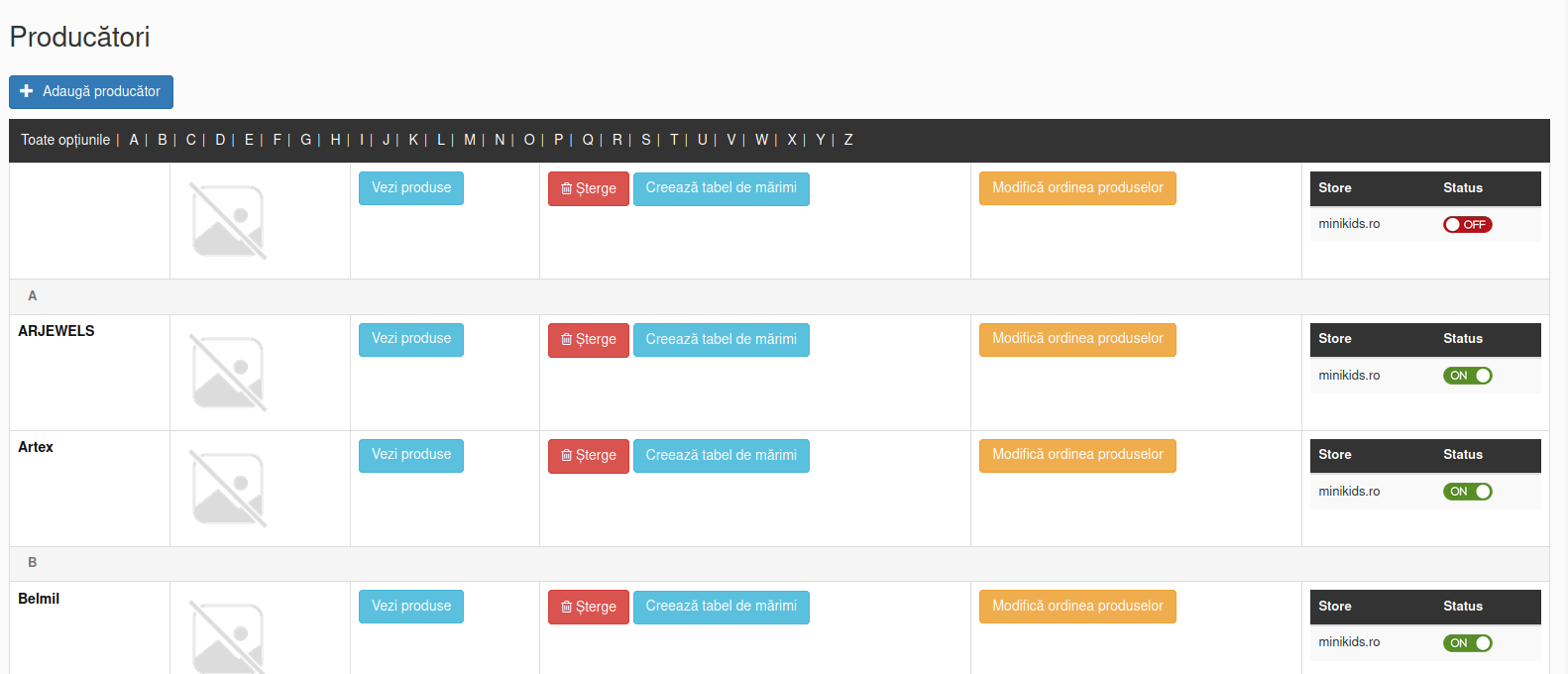Viewport: 1568px width, 674px height.
Task: Delete the ARJEWELS producer
Action: coord(589,340)
